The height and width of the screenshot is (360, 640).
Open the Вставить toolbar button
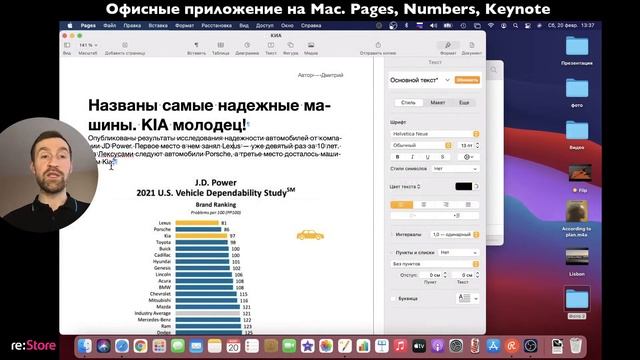[196, 45]
